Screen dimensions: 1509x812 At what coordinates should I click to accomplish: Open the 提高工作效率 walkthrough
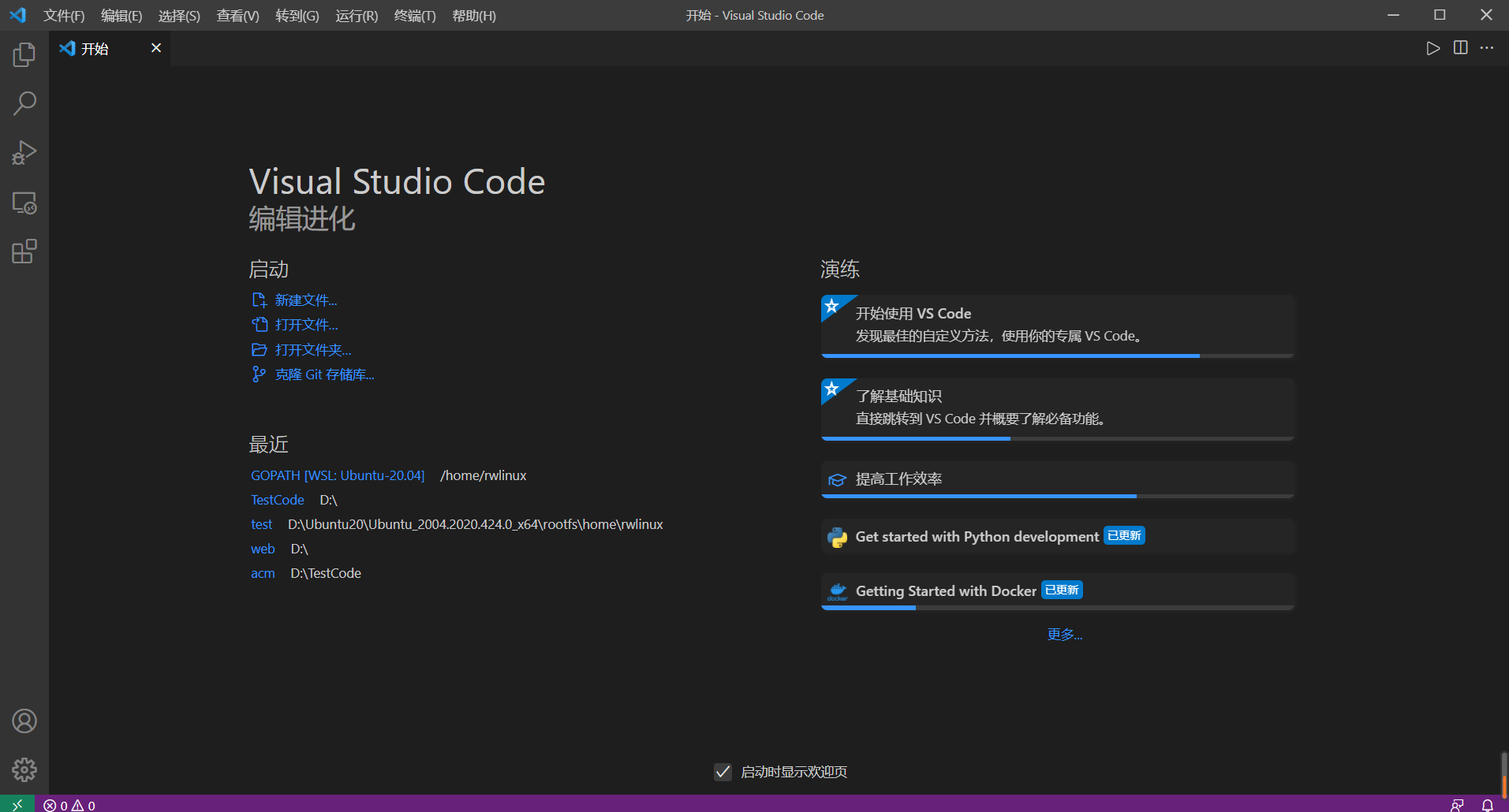tap(1058, 479)
